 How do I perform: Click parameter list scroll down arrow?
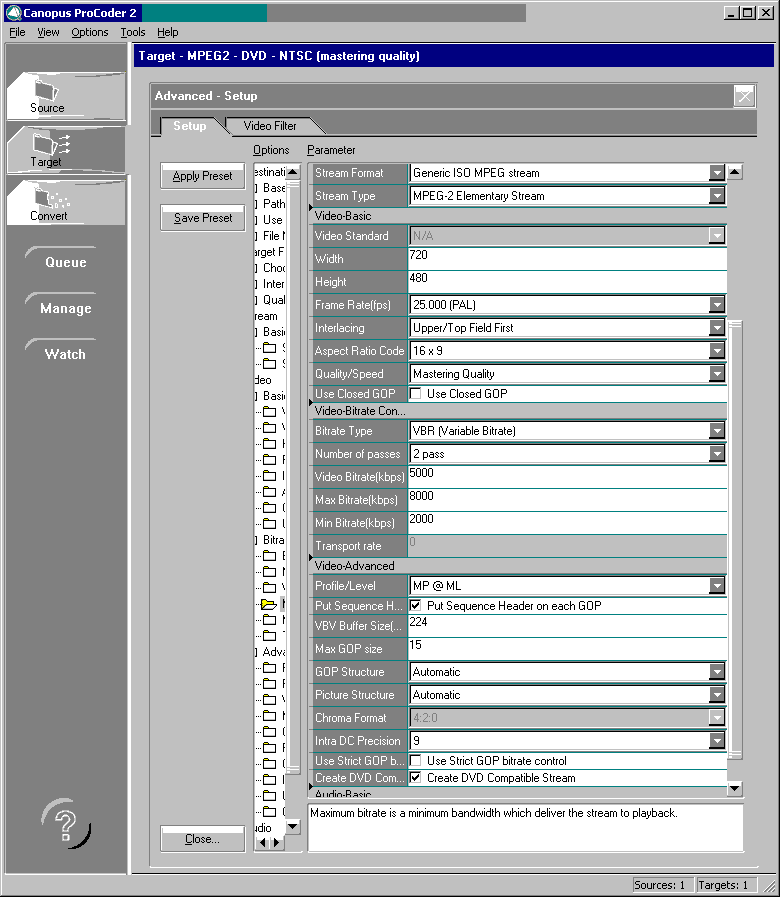pyautogui.click(x=735, y=788)
